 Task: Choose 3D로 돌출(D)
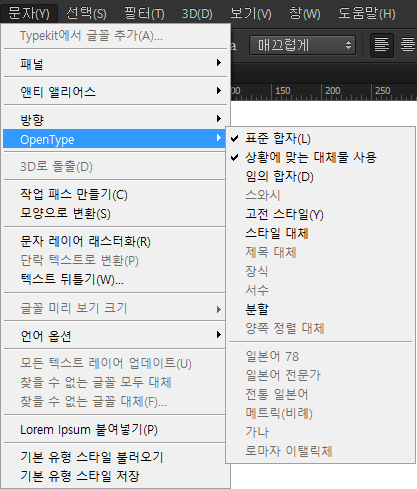(115, 166)
